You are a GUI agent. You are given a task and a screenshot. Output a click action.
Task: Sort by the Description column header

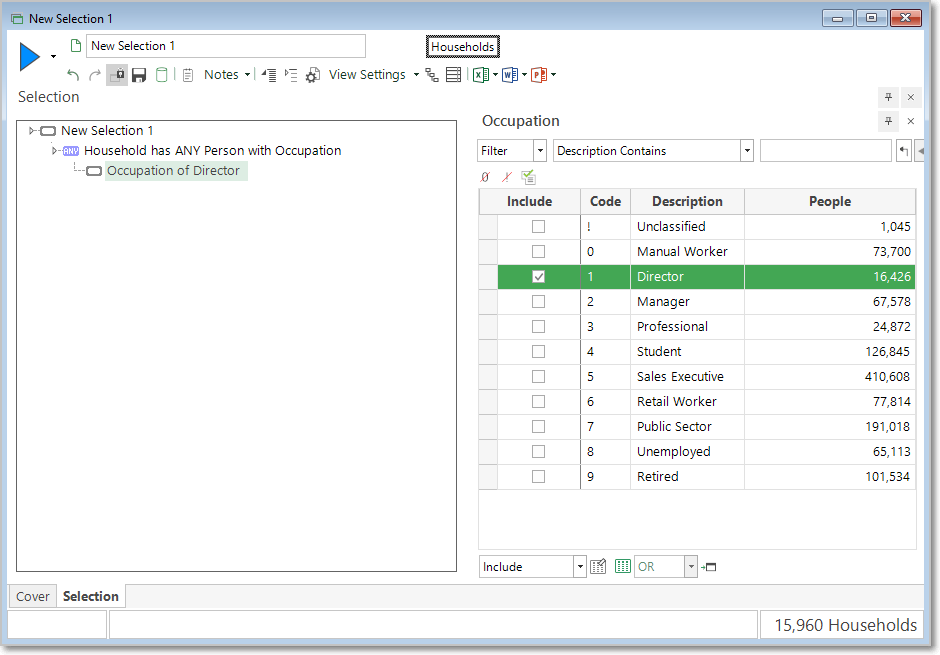pos(687,201)
